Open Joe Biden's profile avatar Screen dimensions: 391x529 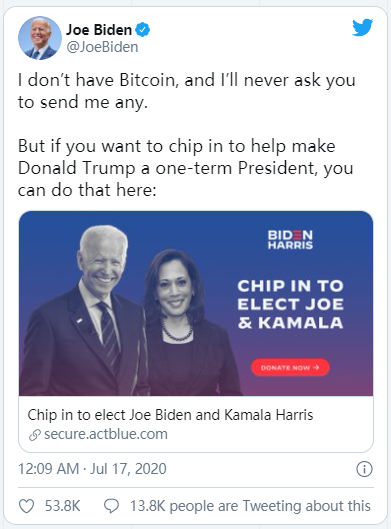[40, 38]
